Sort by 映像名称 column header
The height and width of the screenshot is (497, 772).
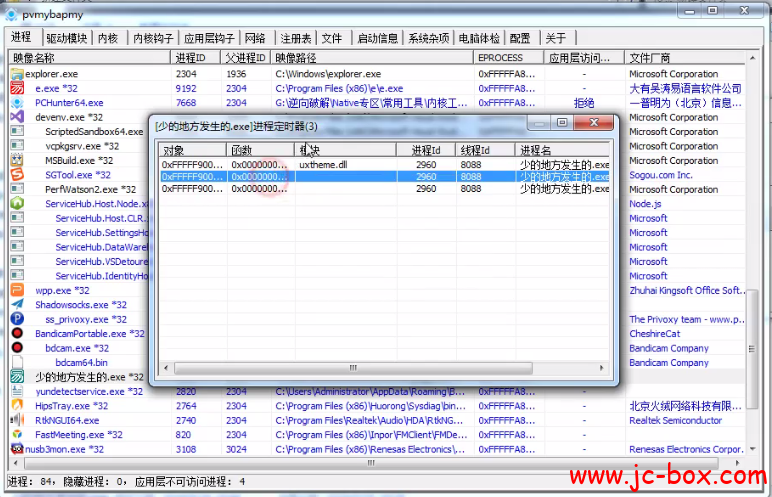point(90,58)
